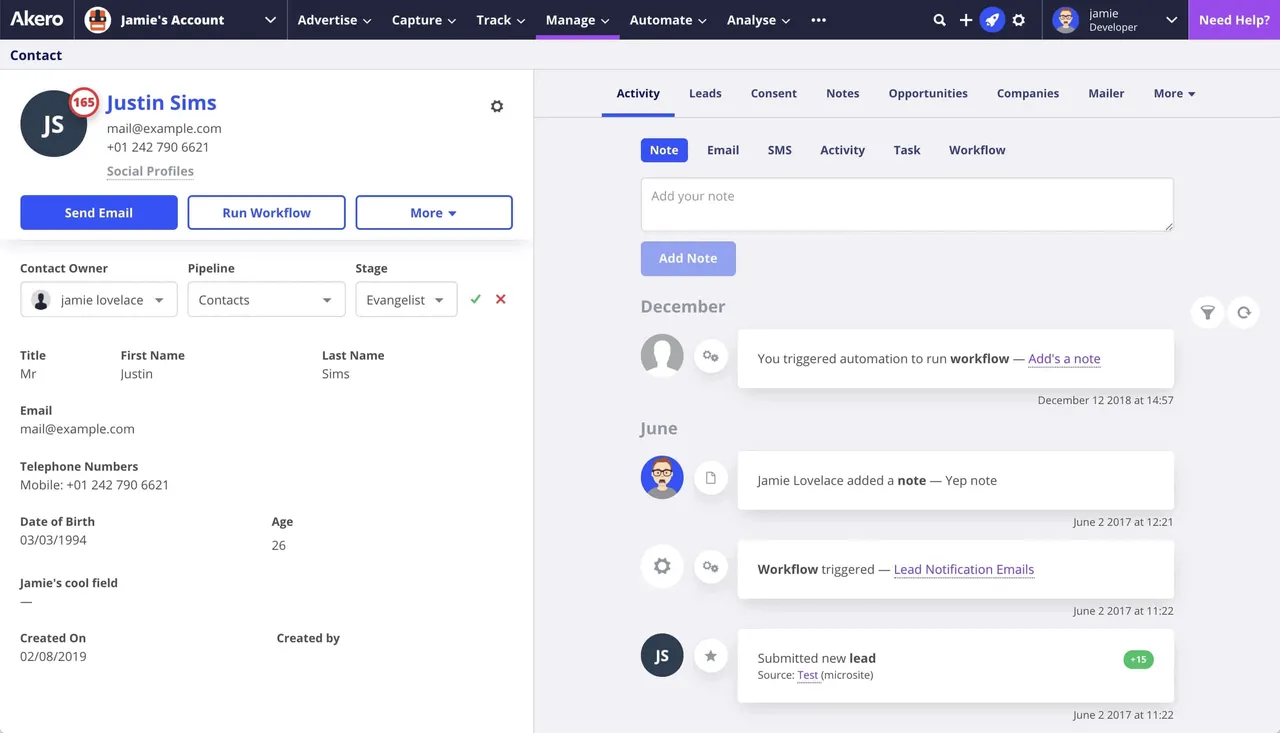
Task: Refresh the activity feed
Action: 1244,313
